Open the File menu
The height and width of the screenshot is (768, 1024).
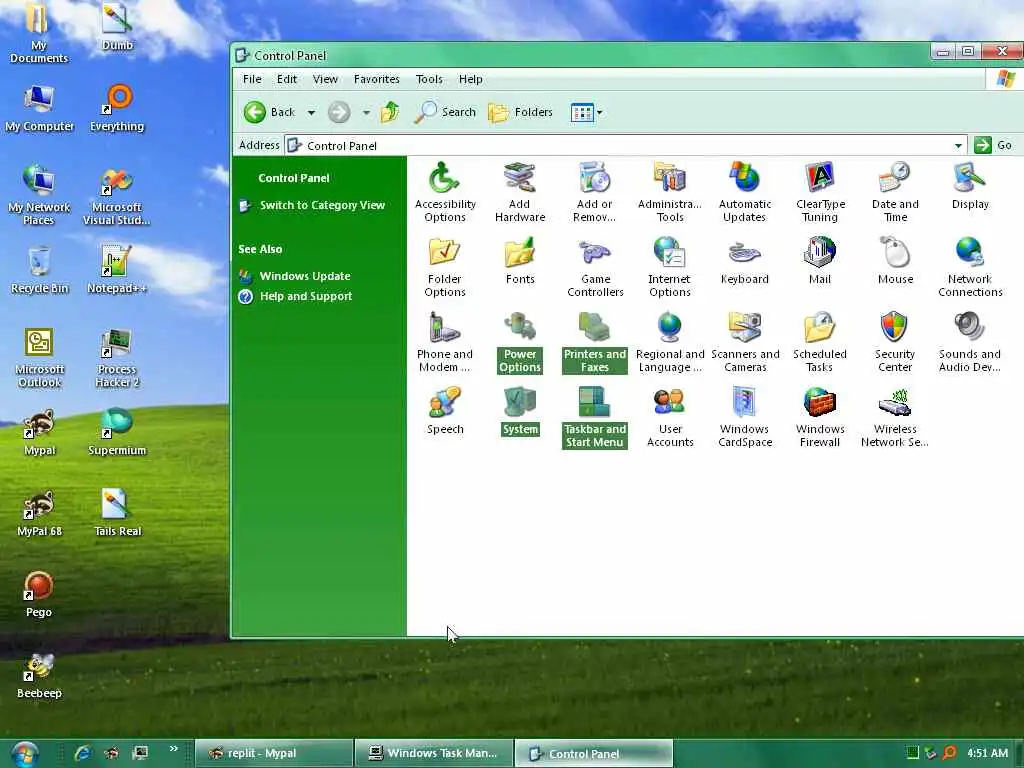[x=252, y=79]
